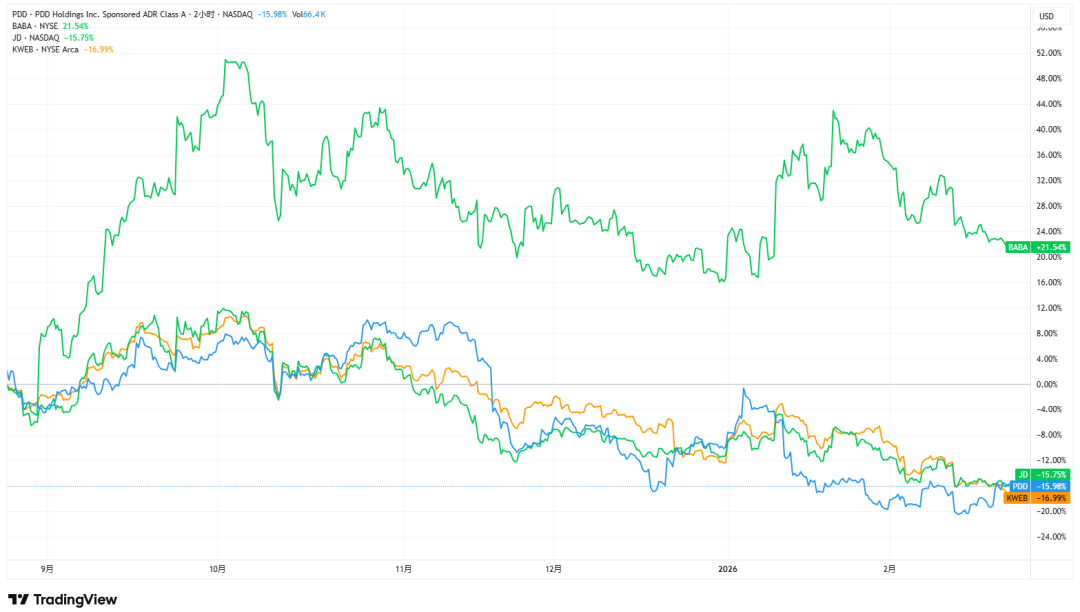
Task: Click the green BABA +21.54% price tag
Action: point(1037,246)
